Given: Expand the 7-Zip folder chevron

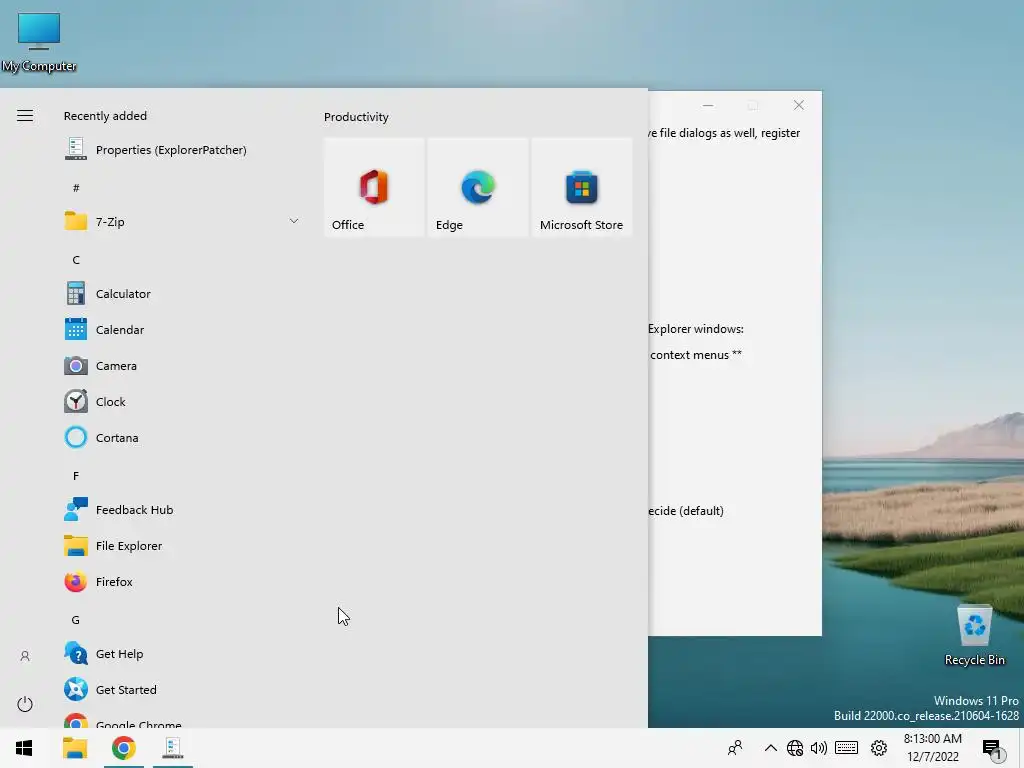Looking at the screenshot, I should pyautogui.click(x=294, y=221).
